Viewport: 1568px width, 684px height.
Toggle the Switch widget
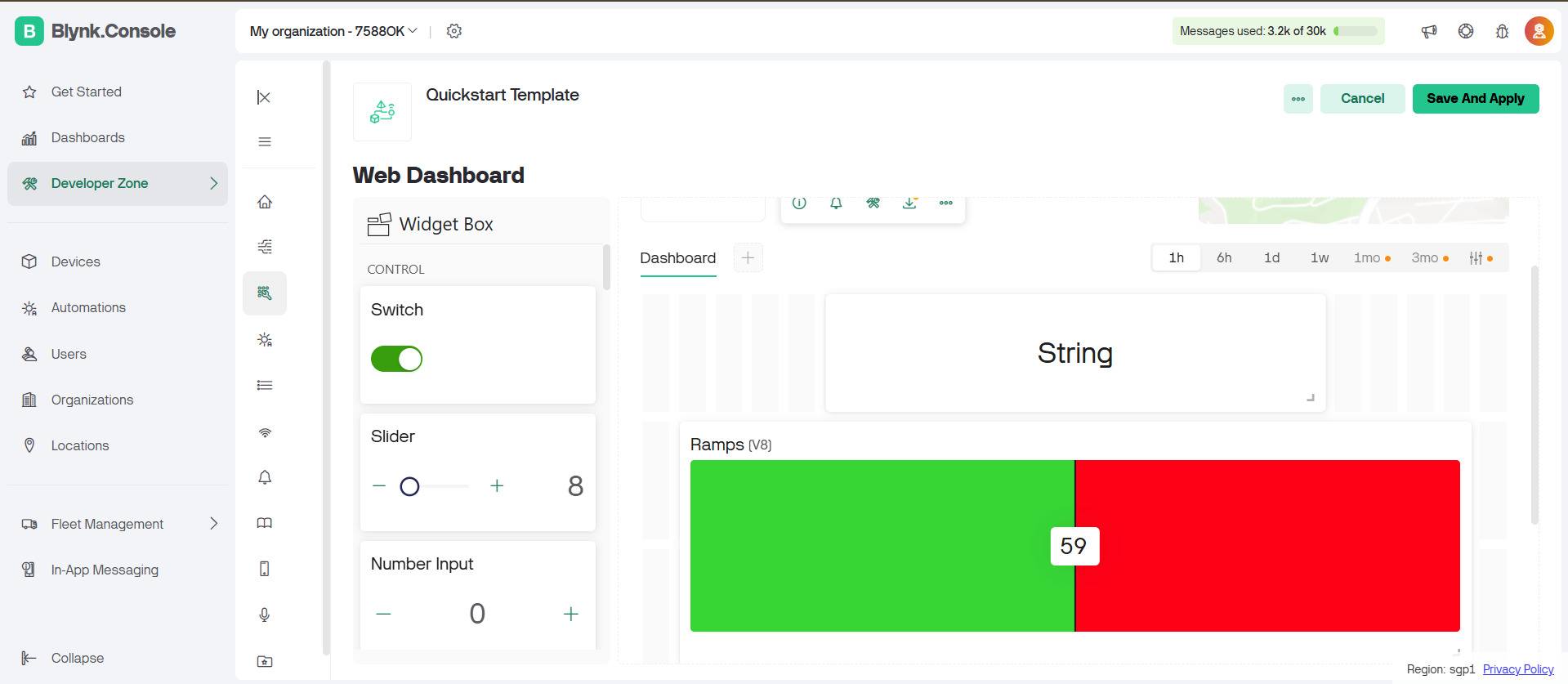point(396,359)
